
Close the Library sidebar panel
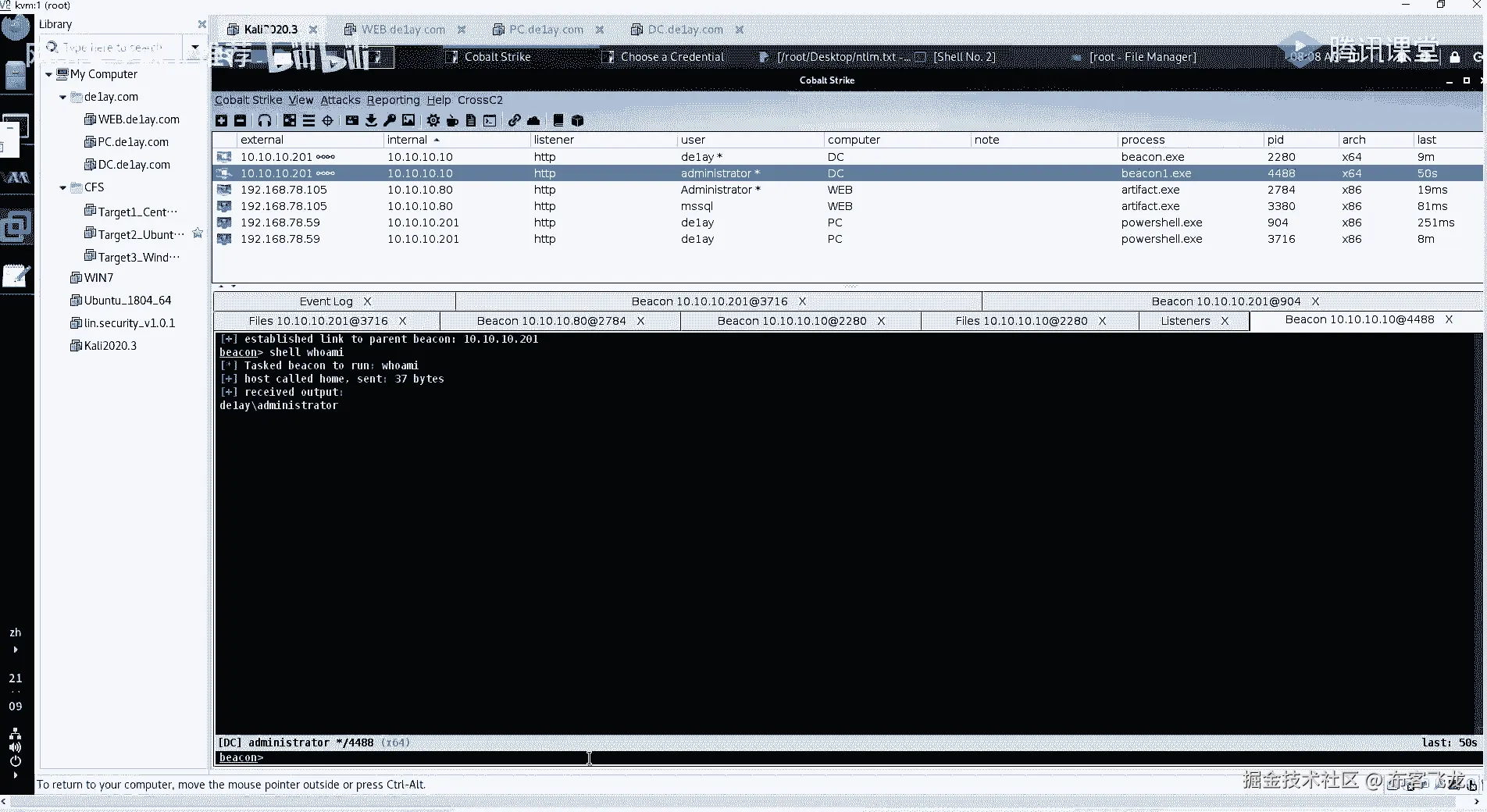(201, 24)
